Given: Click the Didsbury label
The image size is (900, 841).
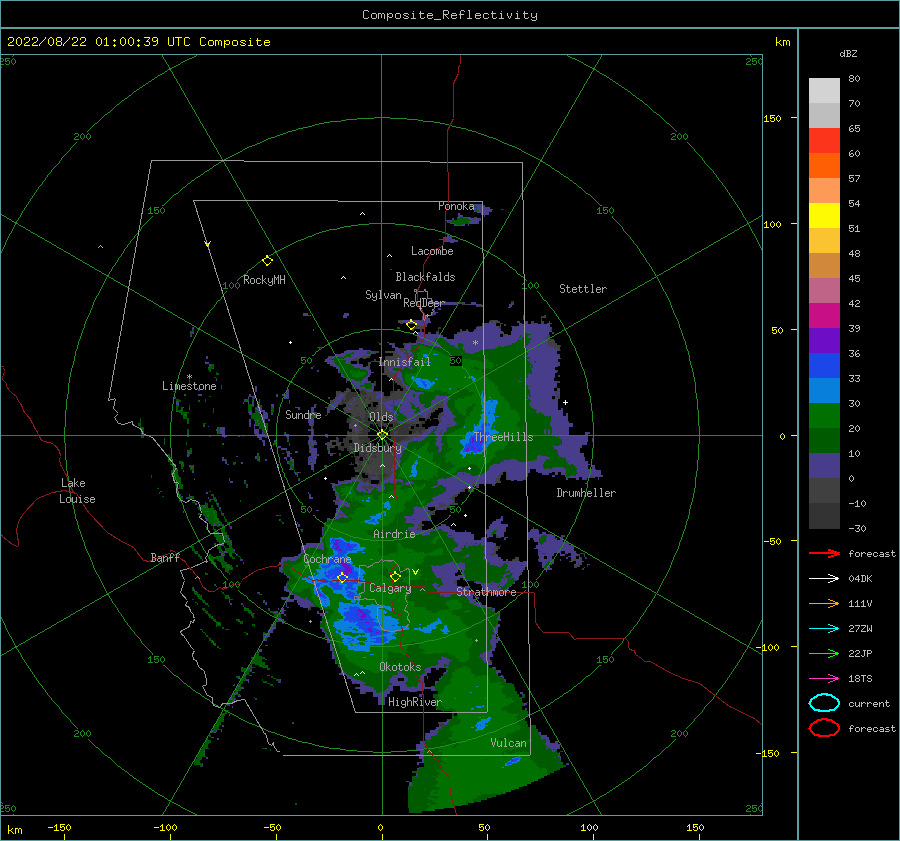Looking at the screenshot, I should pos(378,448).
